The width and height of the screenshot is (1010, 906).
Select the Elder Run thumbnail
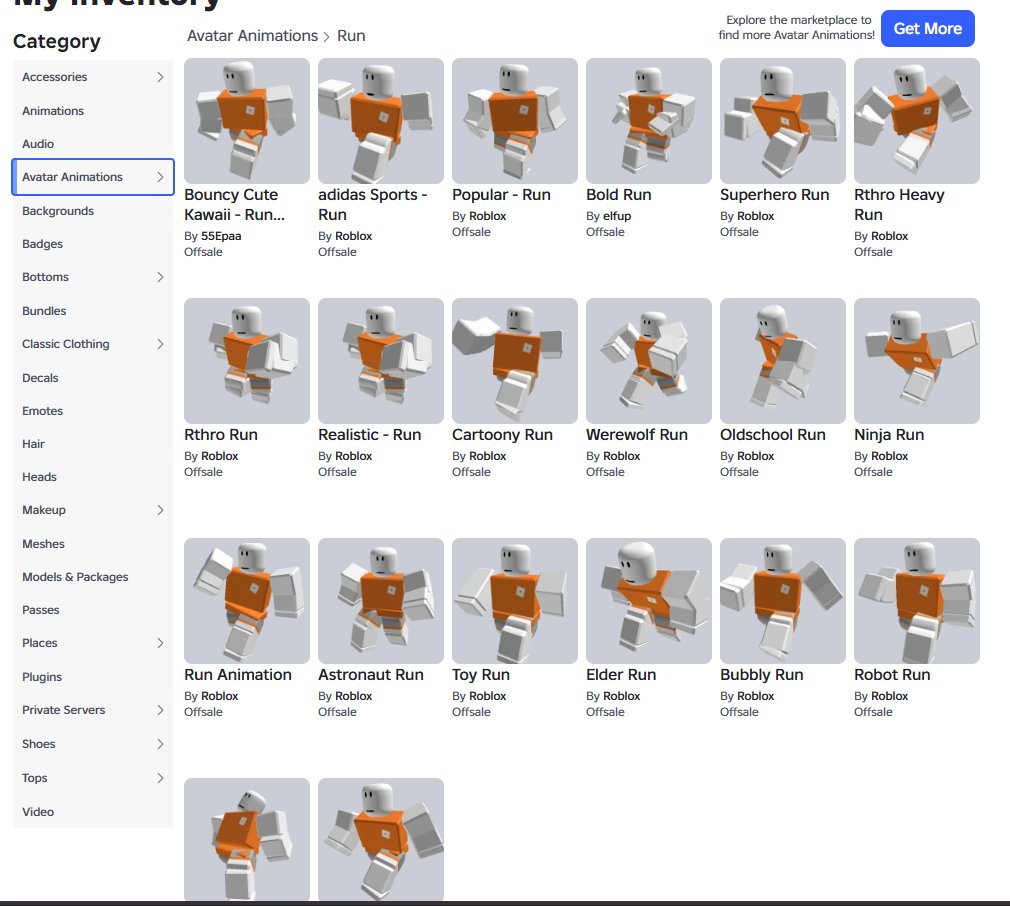[649, 601]
